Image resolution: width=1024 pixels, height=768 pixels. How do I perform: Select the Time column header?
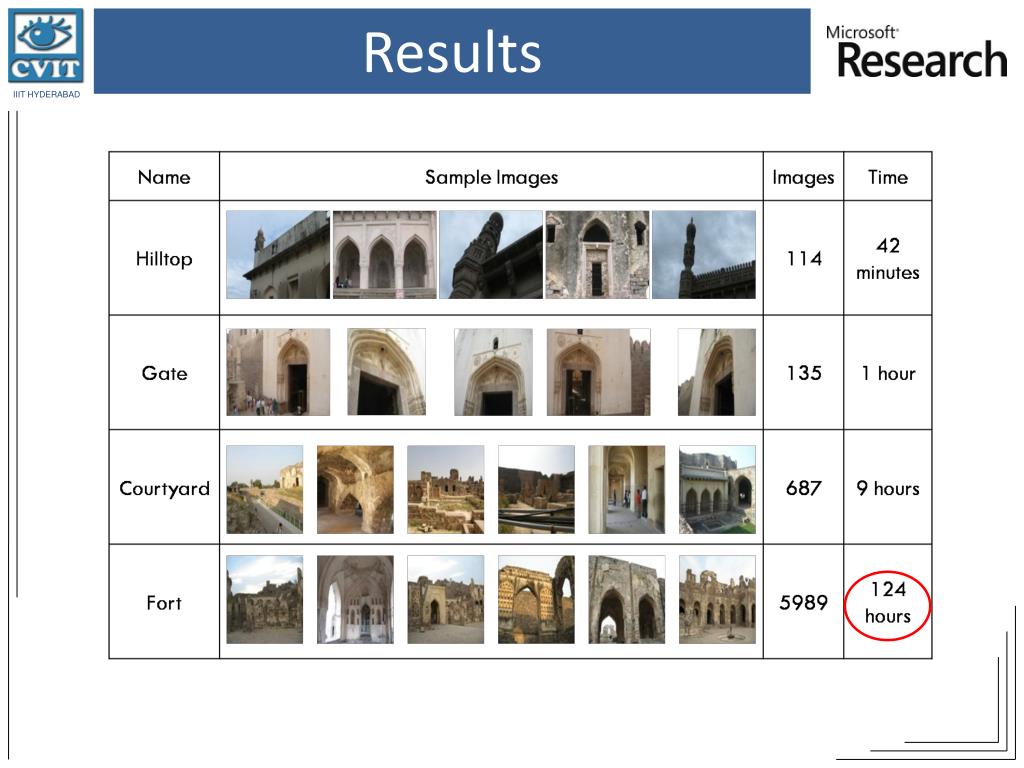(888, 177)
